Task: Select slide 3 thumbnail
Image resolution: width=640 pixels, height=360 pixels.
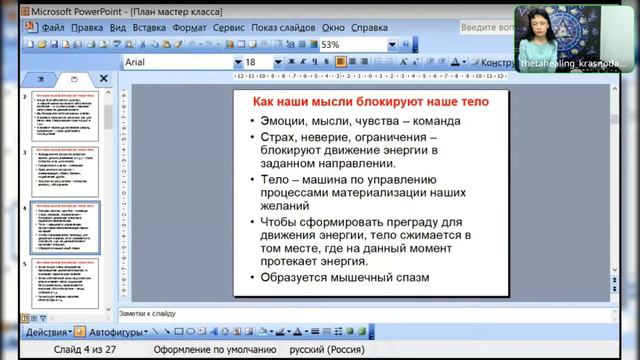Action: tap(65, 172)
